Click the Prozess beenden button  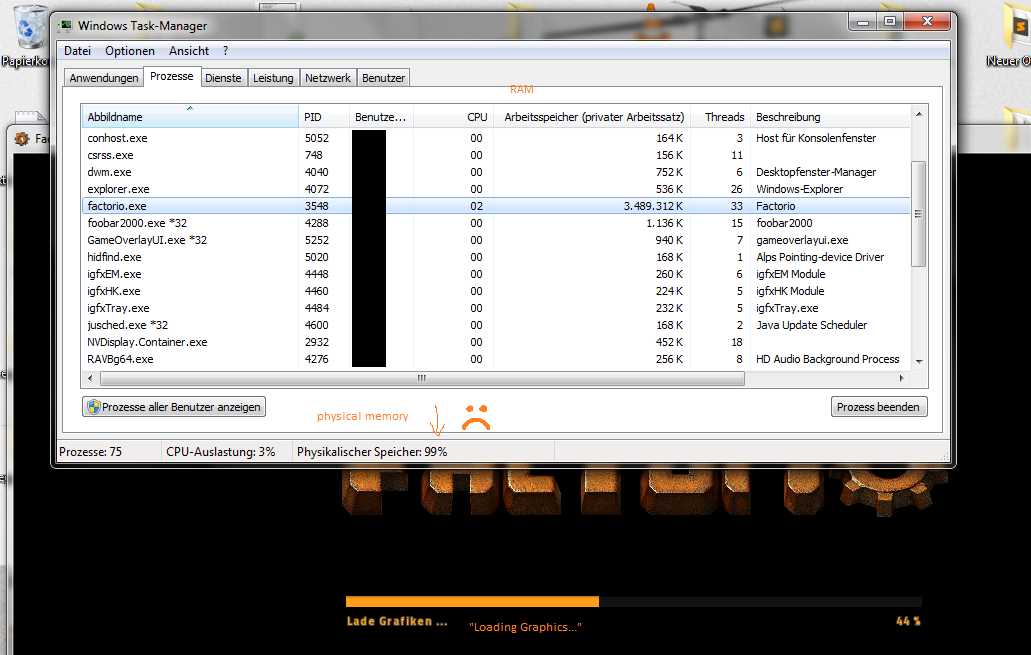(879, 407)
